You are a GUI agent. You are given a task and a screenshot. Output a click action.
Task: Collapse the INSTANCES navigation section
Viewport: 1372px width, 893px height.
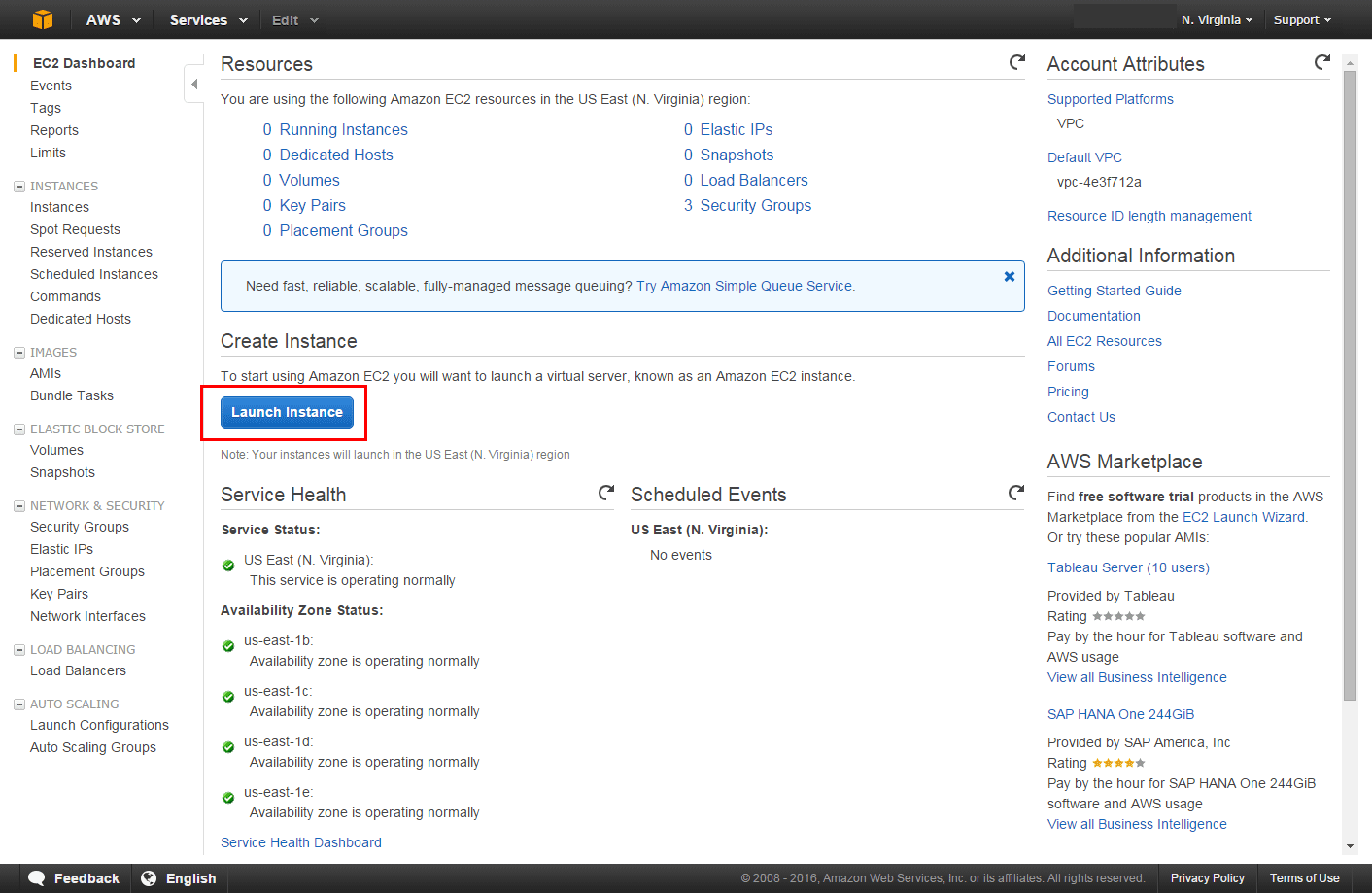click(19, 187)
